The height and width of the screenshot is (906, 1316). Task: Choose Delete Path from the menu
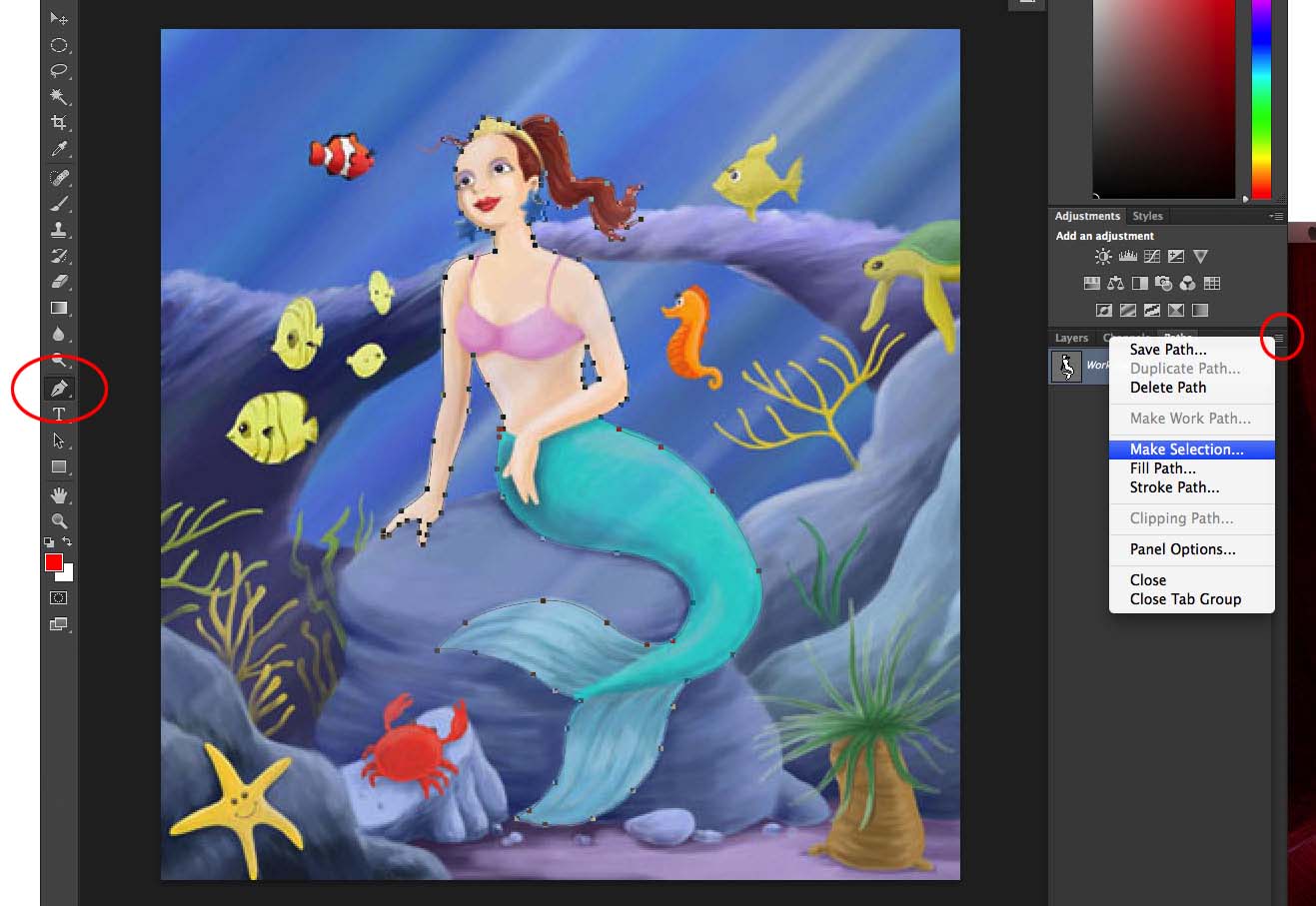(x=1191, y=388)
